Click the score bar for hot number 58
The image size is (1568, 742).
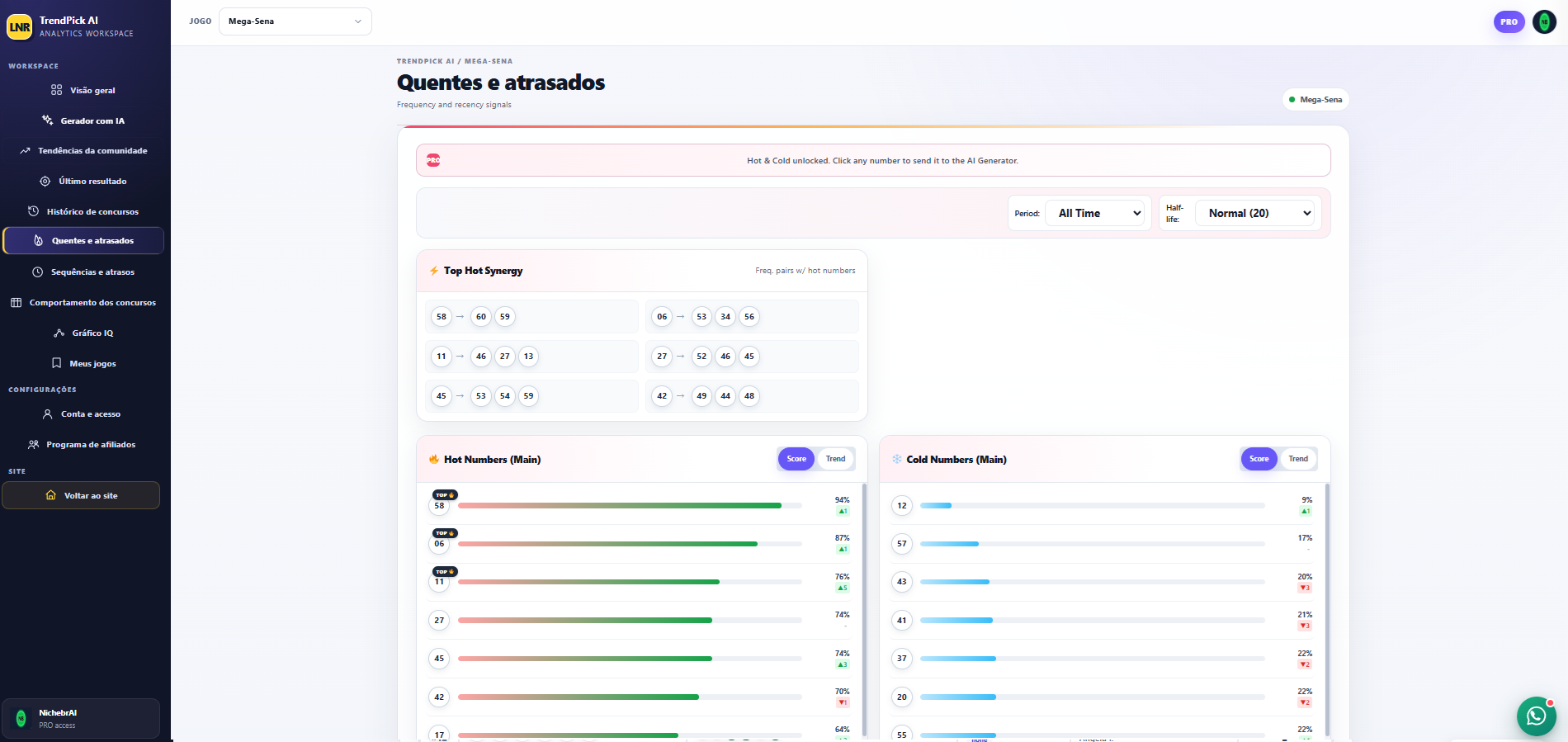pos(630,506)
